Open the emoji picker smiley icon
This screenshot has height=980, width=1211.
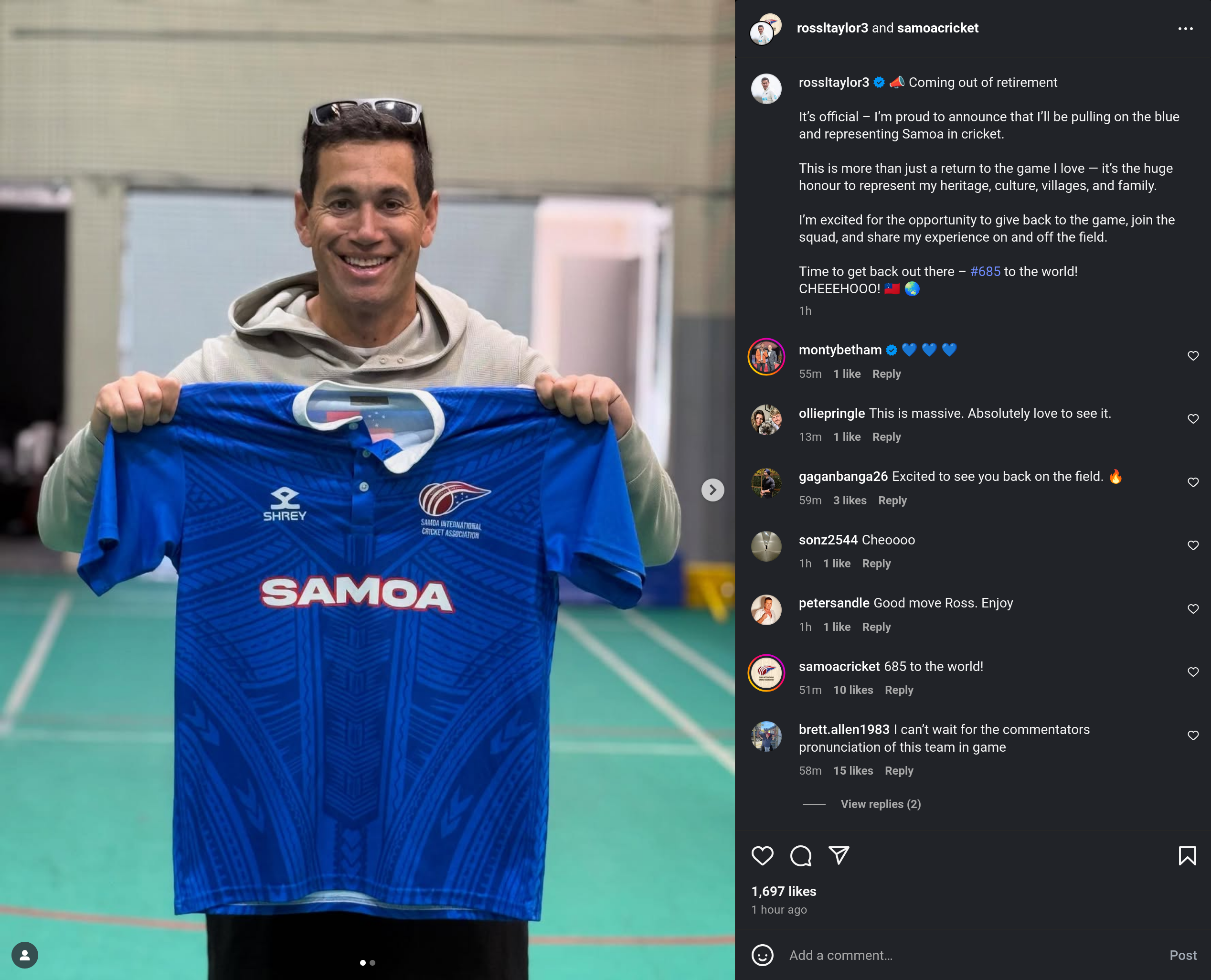click(x=763, y=955)
